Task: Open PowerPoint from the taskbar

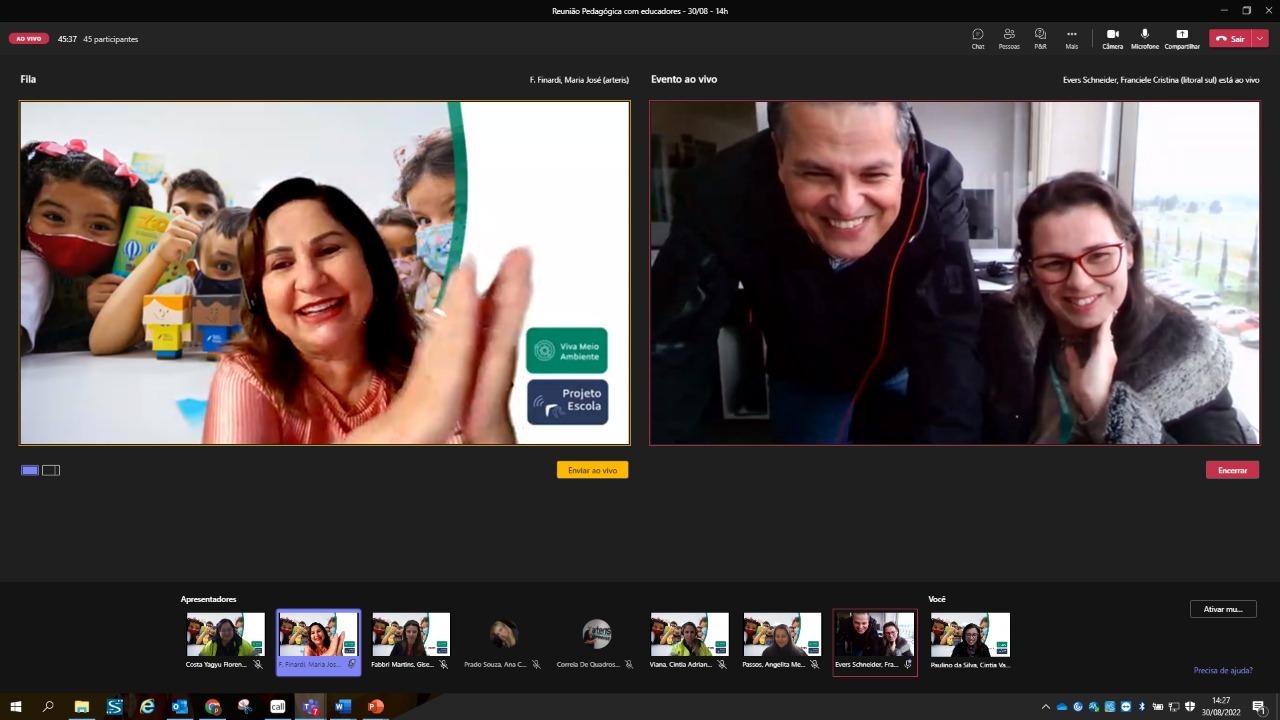Action: click(x=376, y=707)
